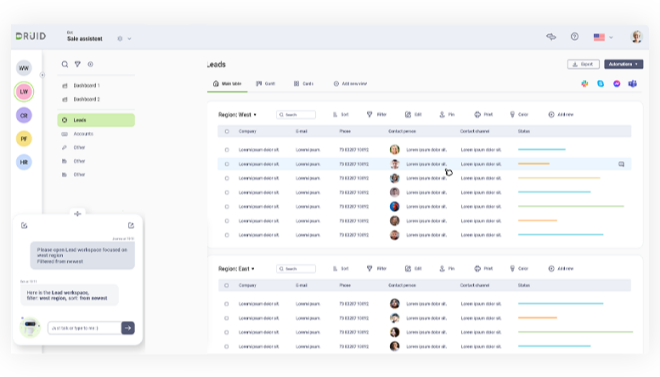Expand the Sale assistant chevron dropdown

point(129,39)
